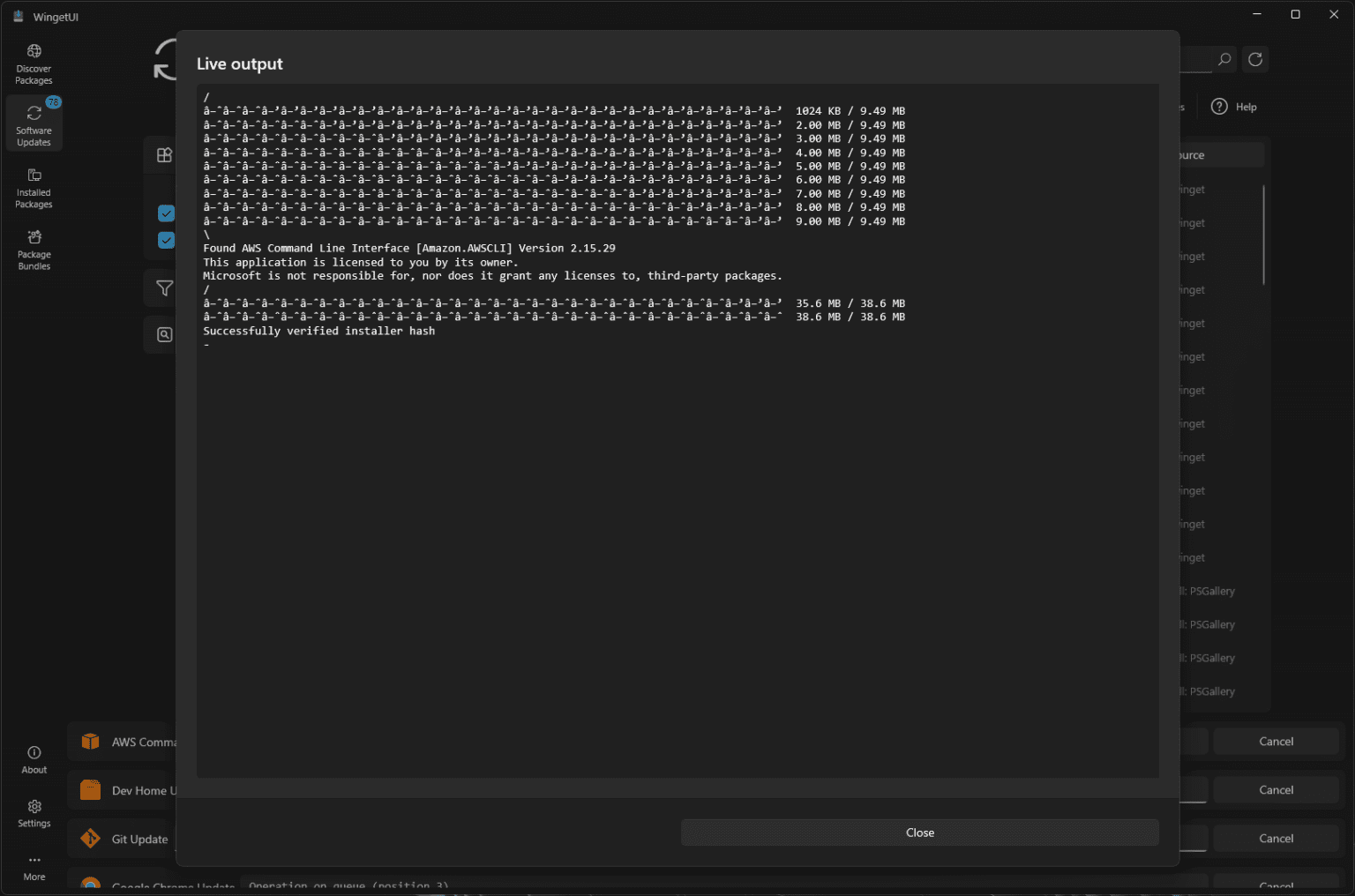Image resolution: width=1355 pixels, height=896 pixels.
Task: Click the search magnifier icon near top right
Action: tap(1224, 59)
